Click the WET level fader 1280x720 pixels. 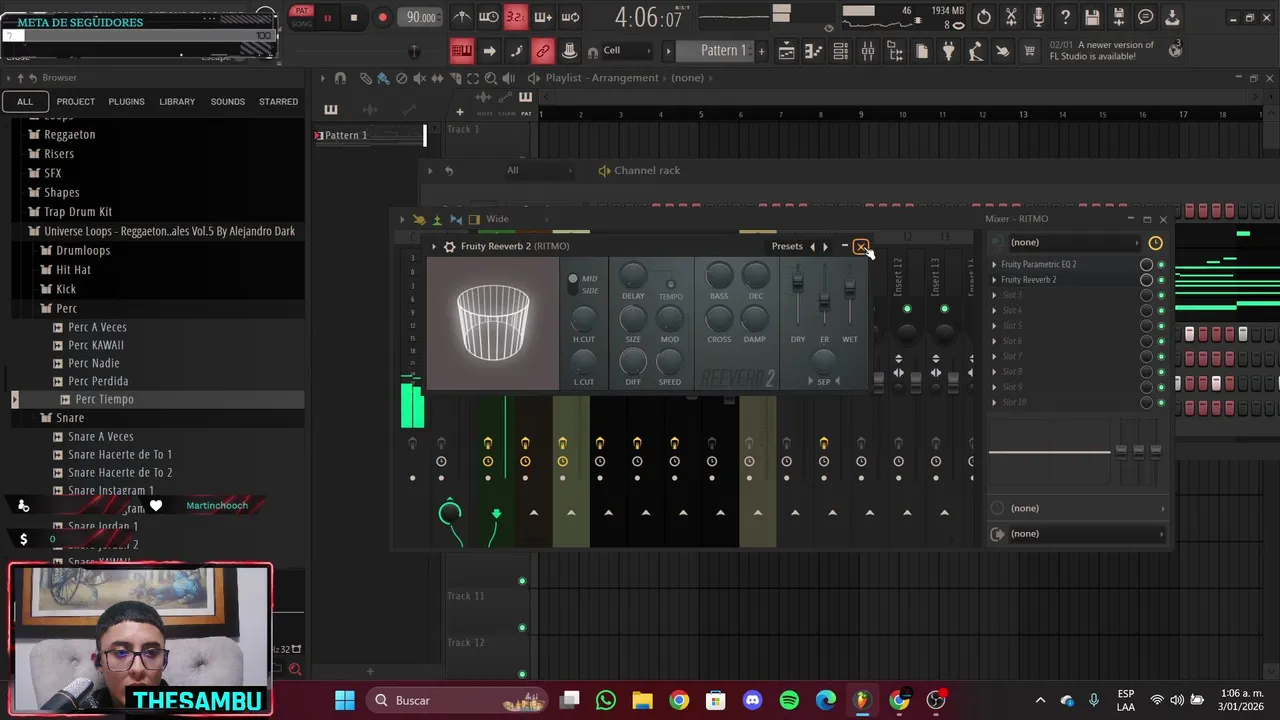tap(849, 287)
